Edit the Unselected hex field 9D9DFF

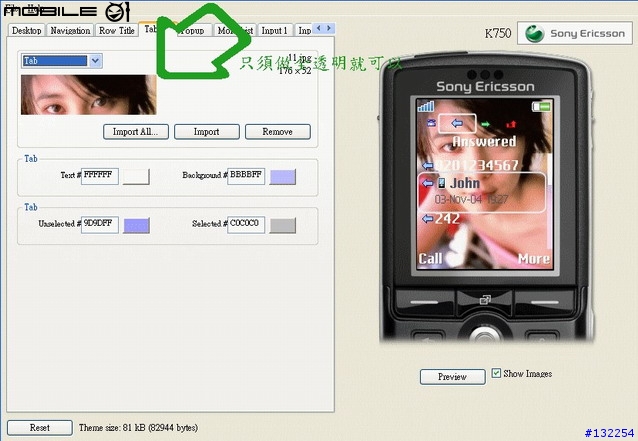click(x=100, y=225)
